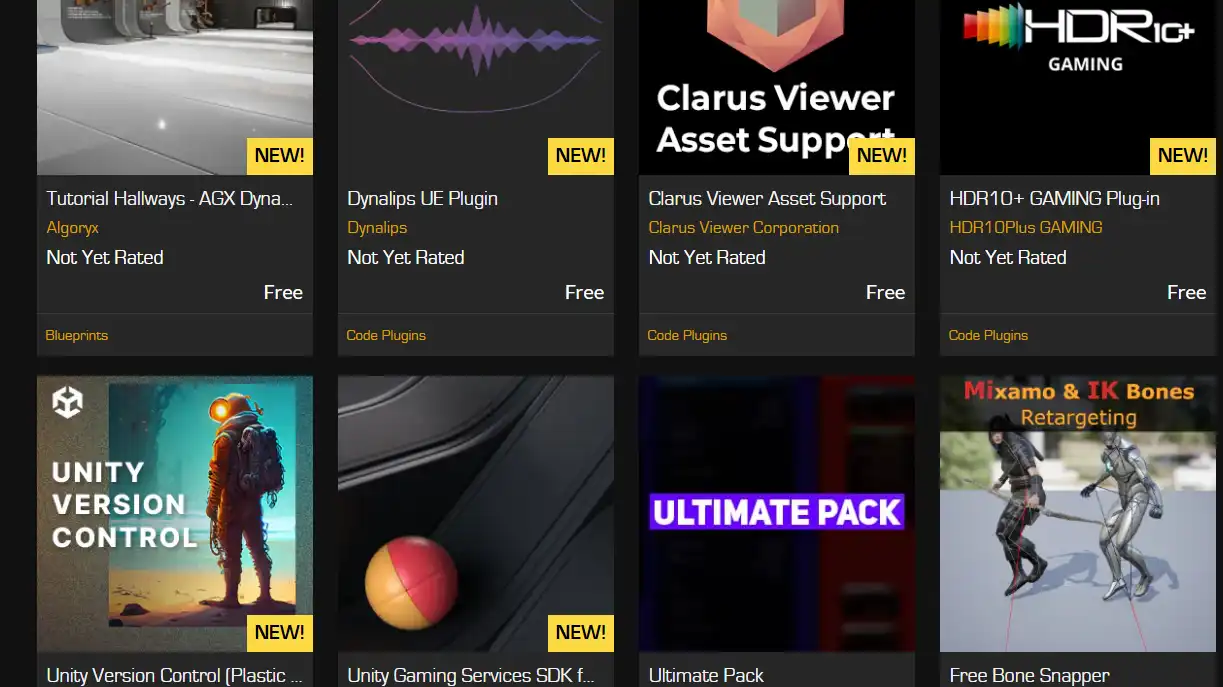Open the Free Bone Snapper title
The image size is (1223, 687).
[x=1029, y=676]
